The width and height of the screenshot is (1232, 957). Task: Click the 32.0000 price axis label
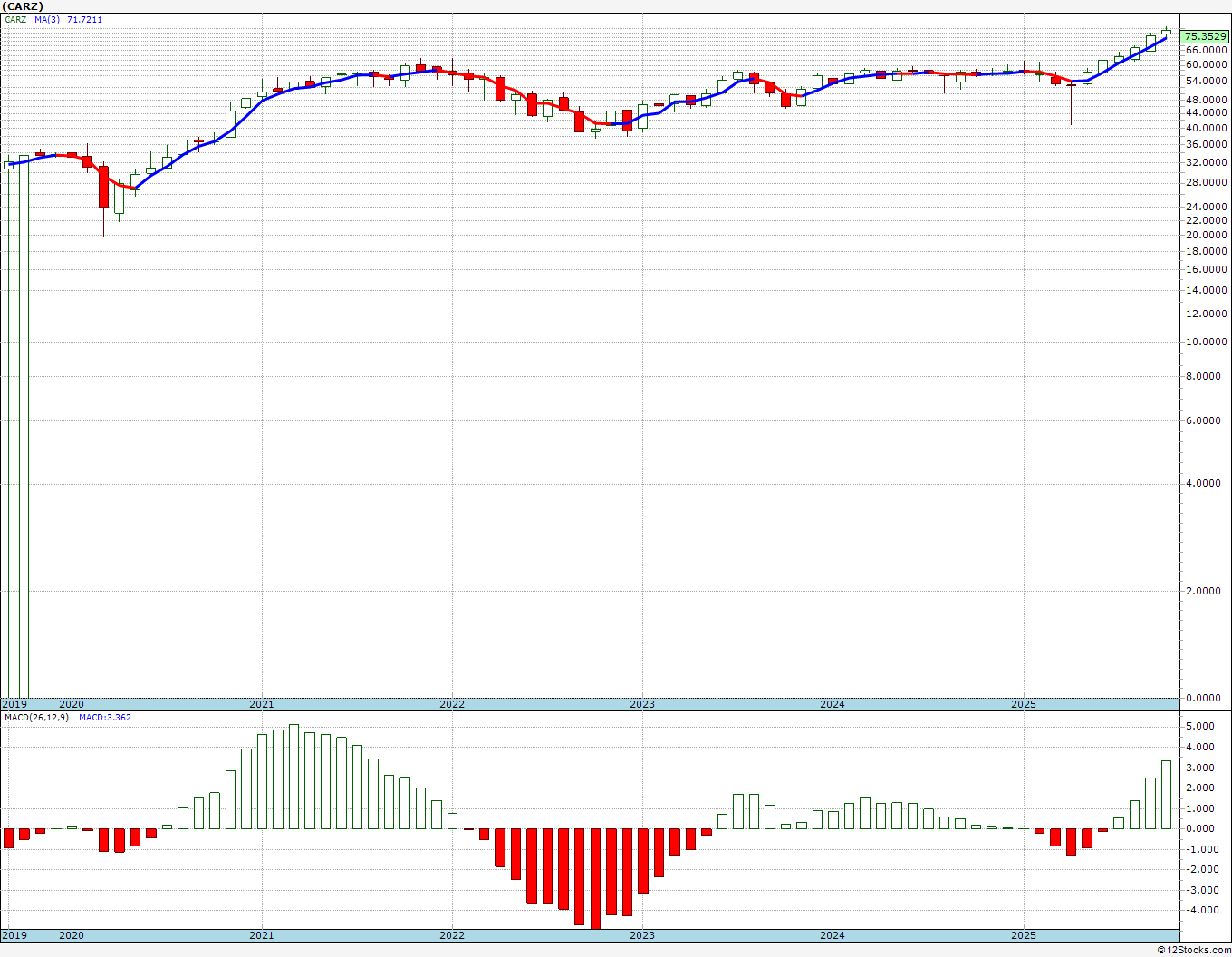tap(1208, 161)
